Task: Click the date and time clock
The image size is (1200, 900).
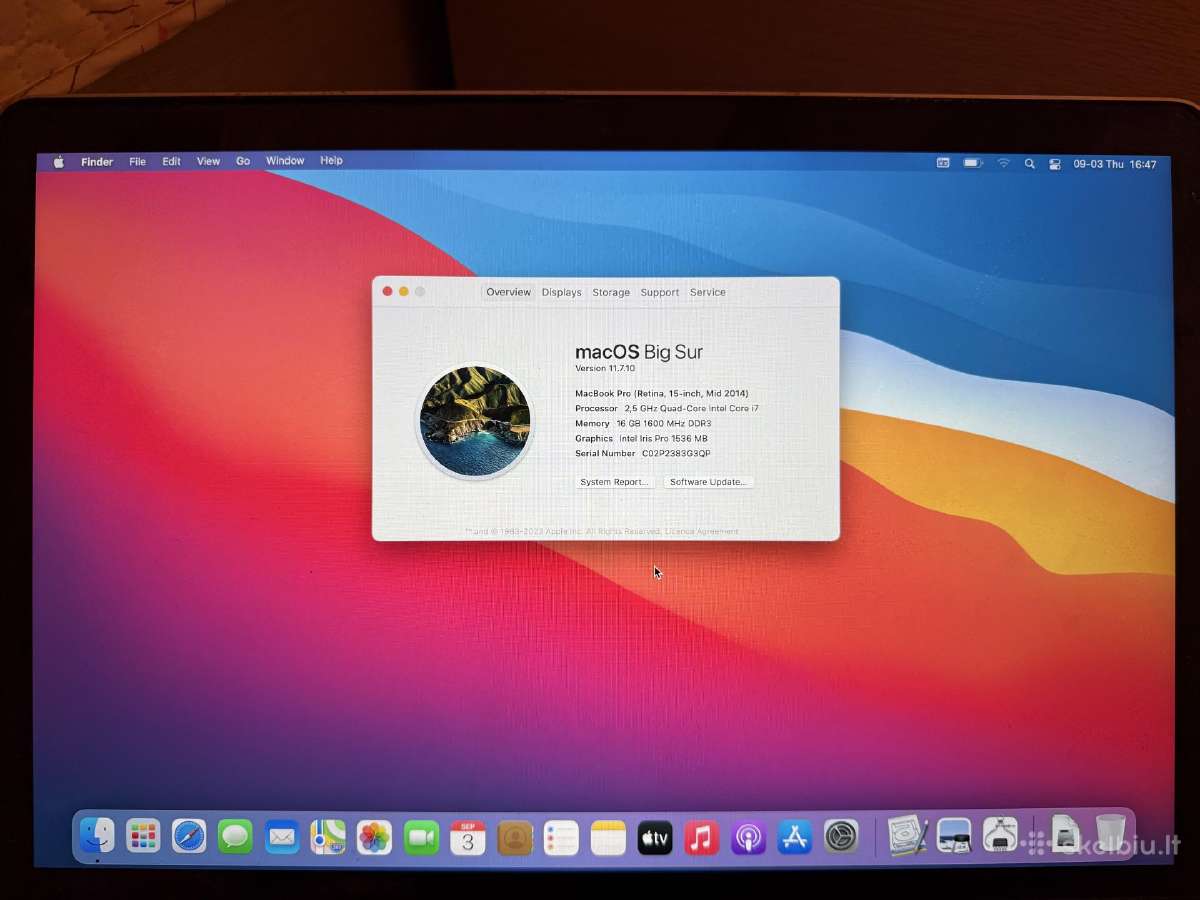Action: pyautogui.click(x=1114, y=164)
